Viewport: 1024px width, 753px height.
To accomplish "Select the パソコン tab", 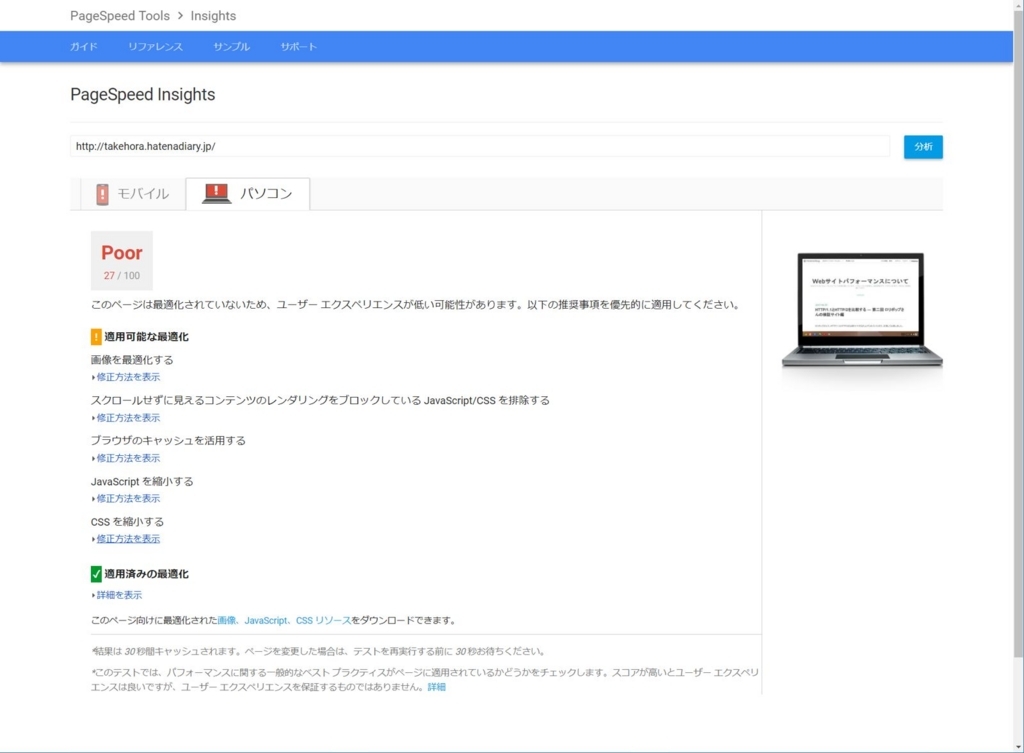I will pos(248,194).
